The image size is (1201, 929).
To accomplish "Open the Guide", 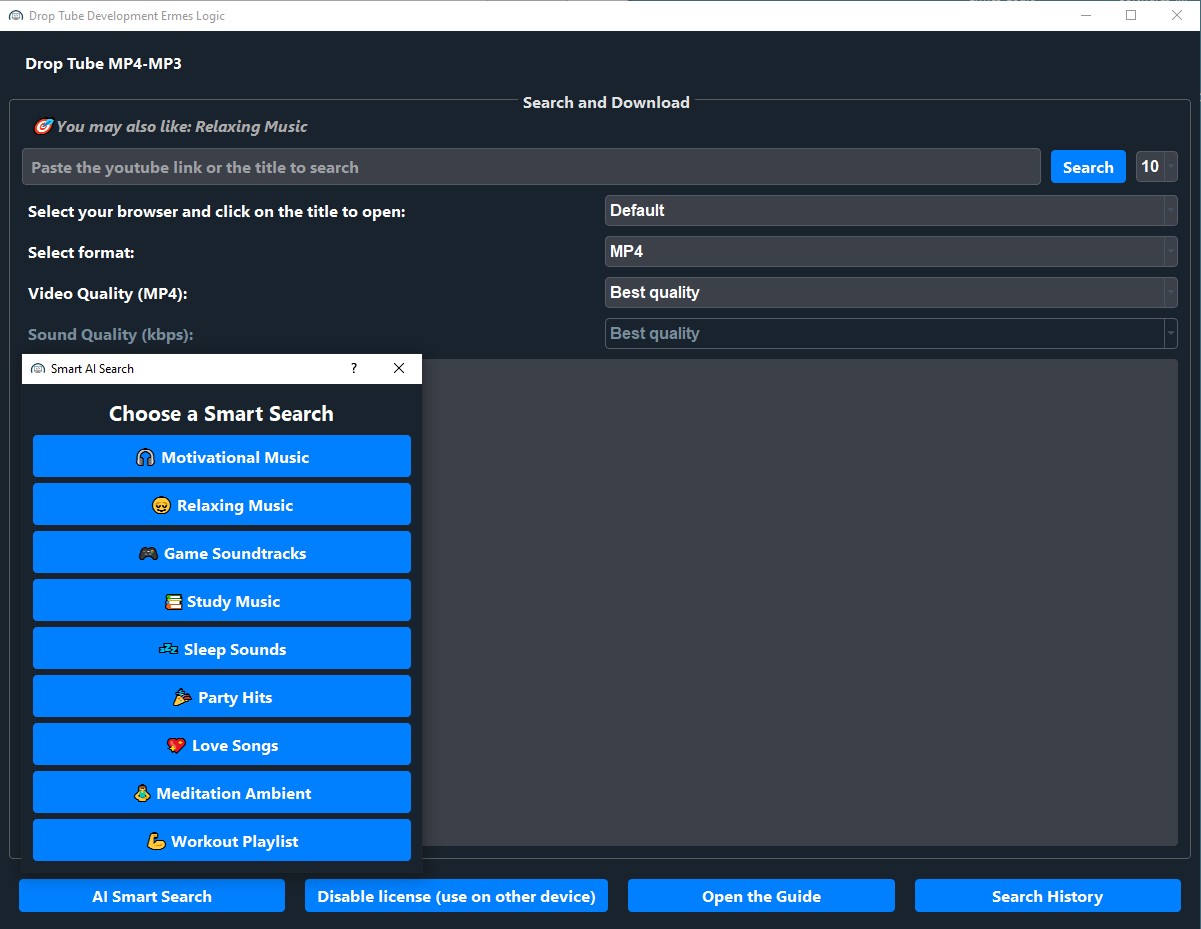I will [761, 897].
